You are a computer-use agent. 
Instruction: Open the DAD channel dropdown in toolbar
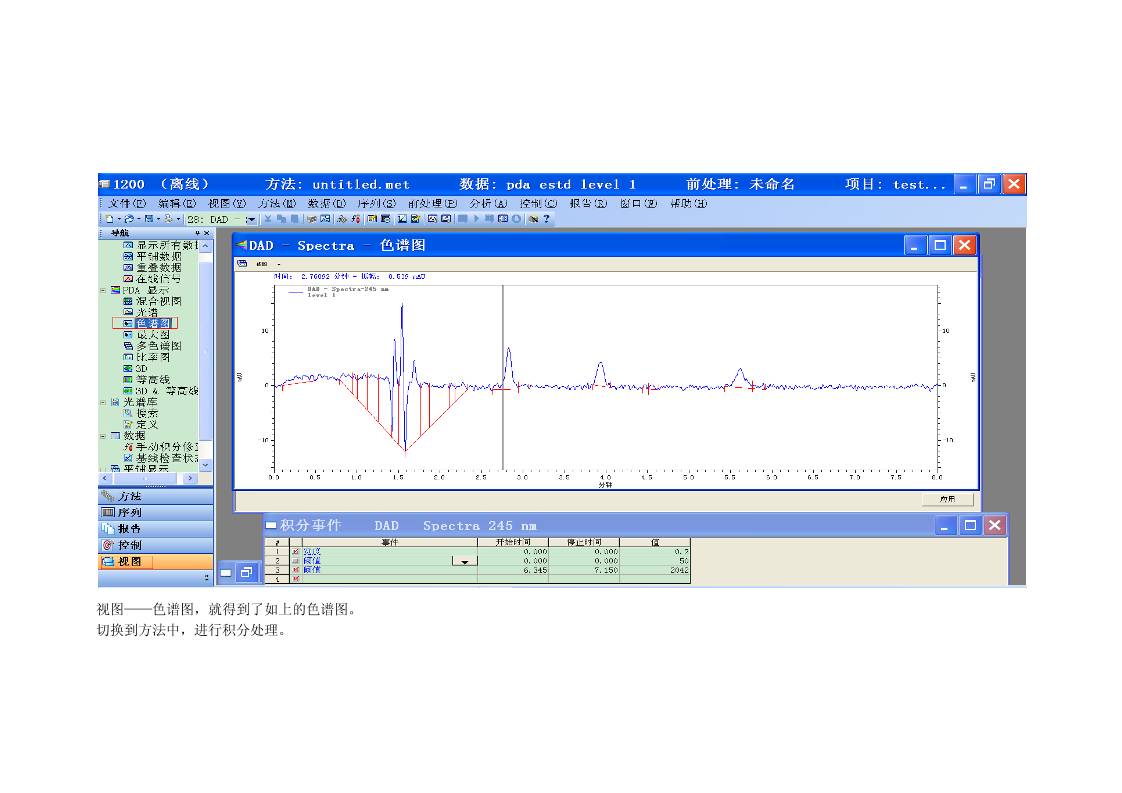click(x=250, y=218)
